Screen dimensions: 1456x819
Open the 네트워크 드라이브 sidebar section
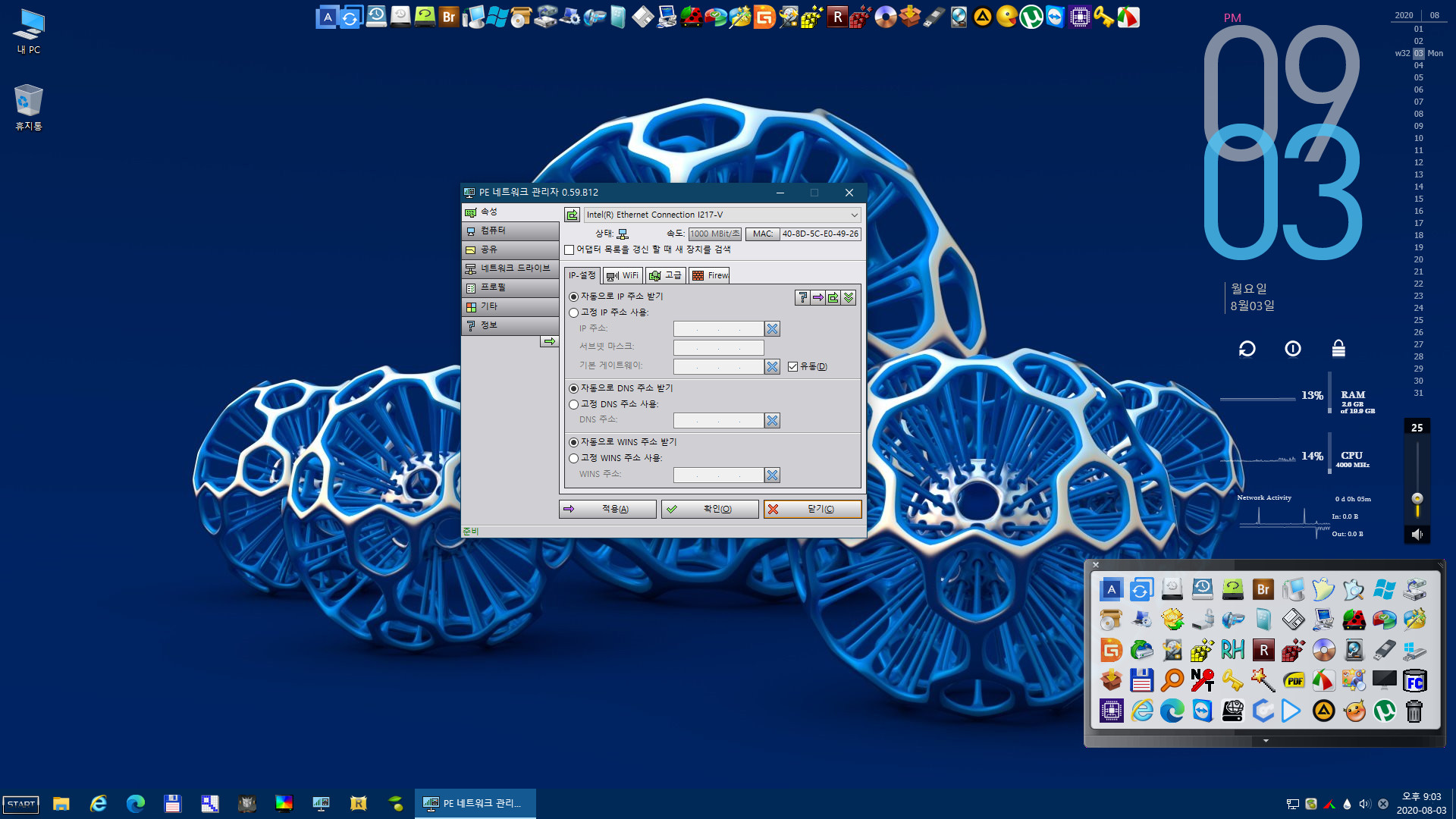point(510,269)
